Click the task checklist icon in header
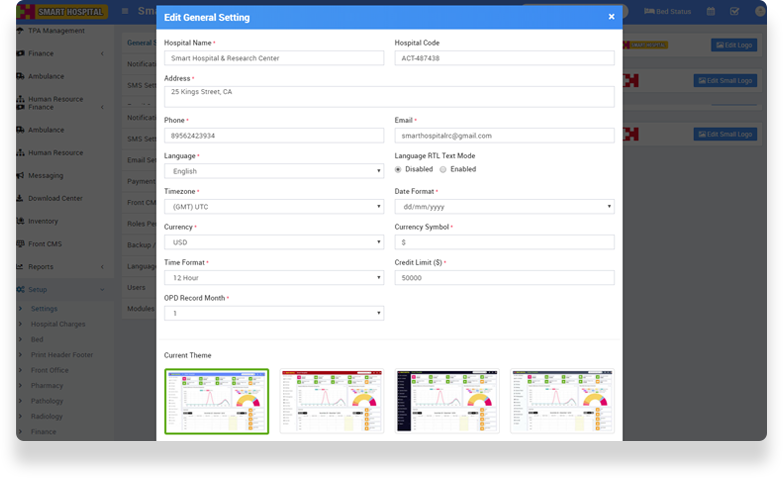The width and height of the screenshot is (783, 478). (735, 11)
